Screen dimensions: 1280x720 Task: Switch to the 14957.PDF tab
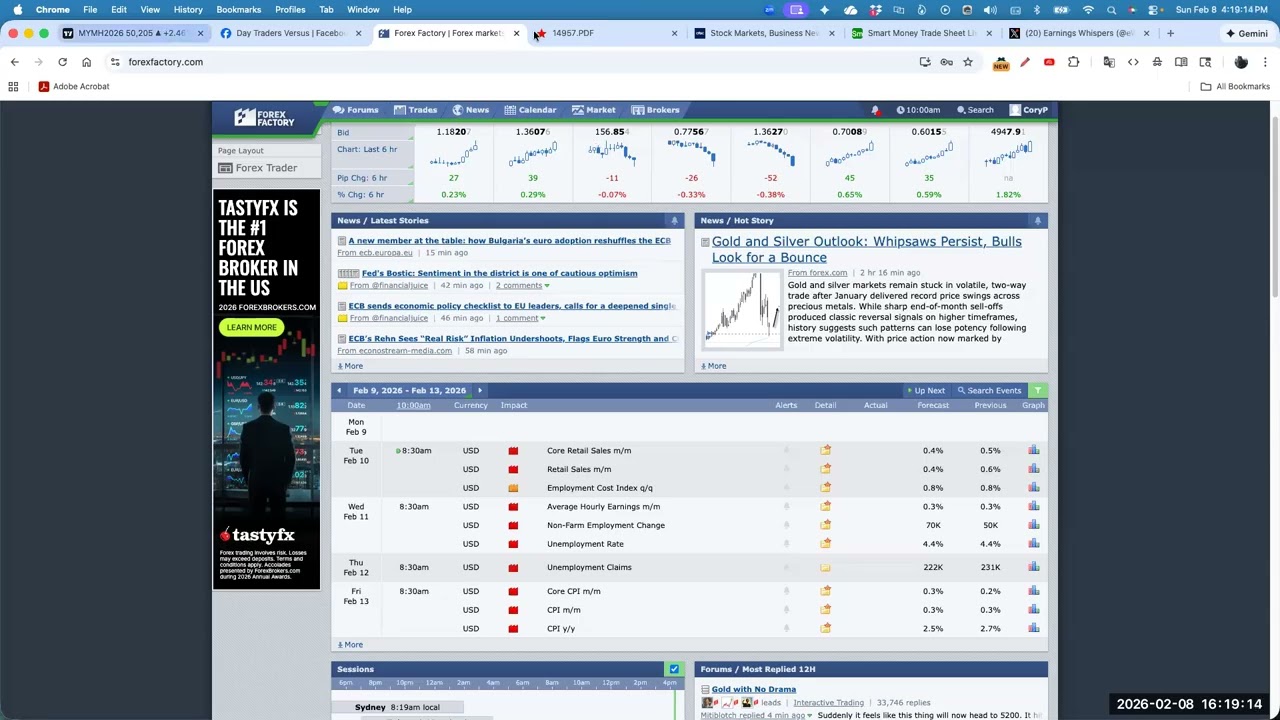tap(605, 33)
